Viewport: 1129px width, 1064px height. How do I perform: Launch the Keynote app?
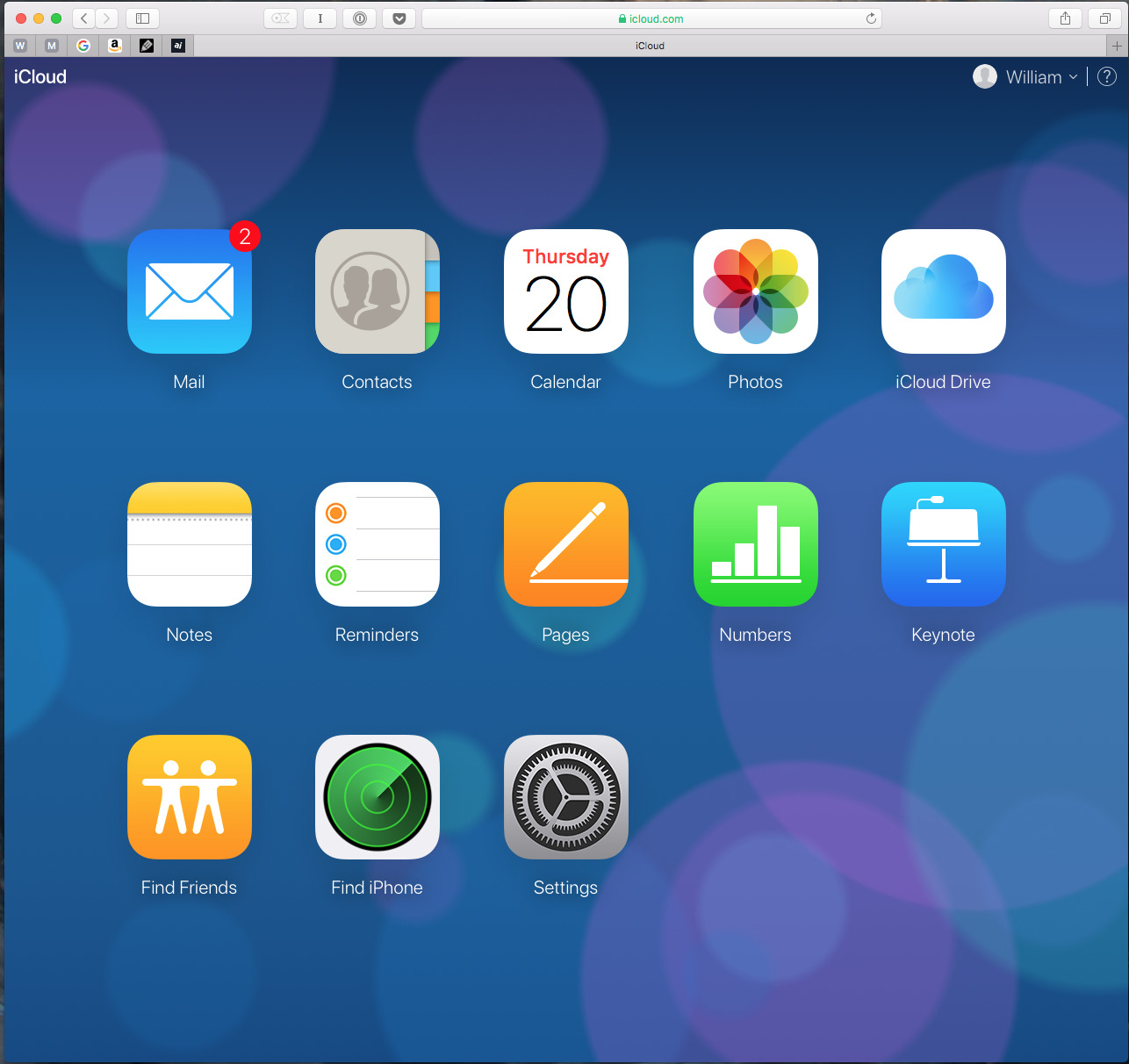click(x=944, y=544)
